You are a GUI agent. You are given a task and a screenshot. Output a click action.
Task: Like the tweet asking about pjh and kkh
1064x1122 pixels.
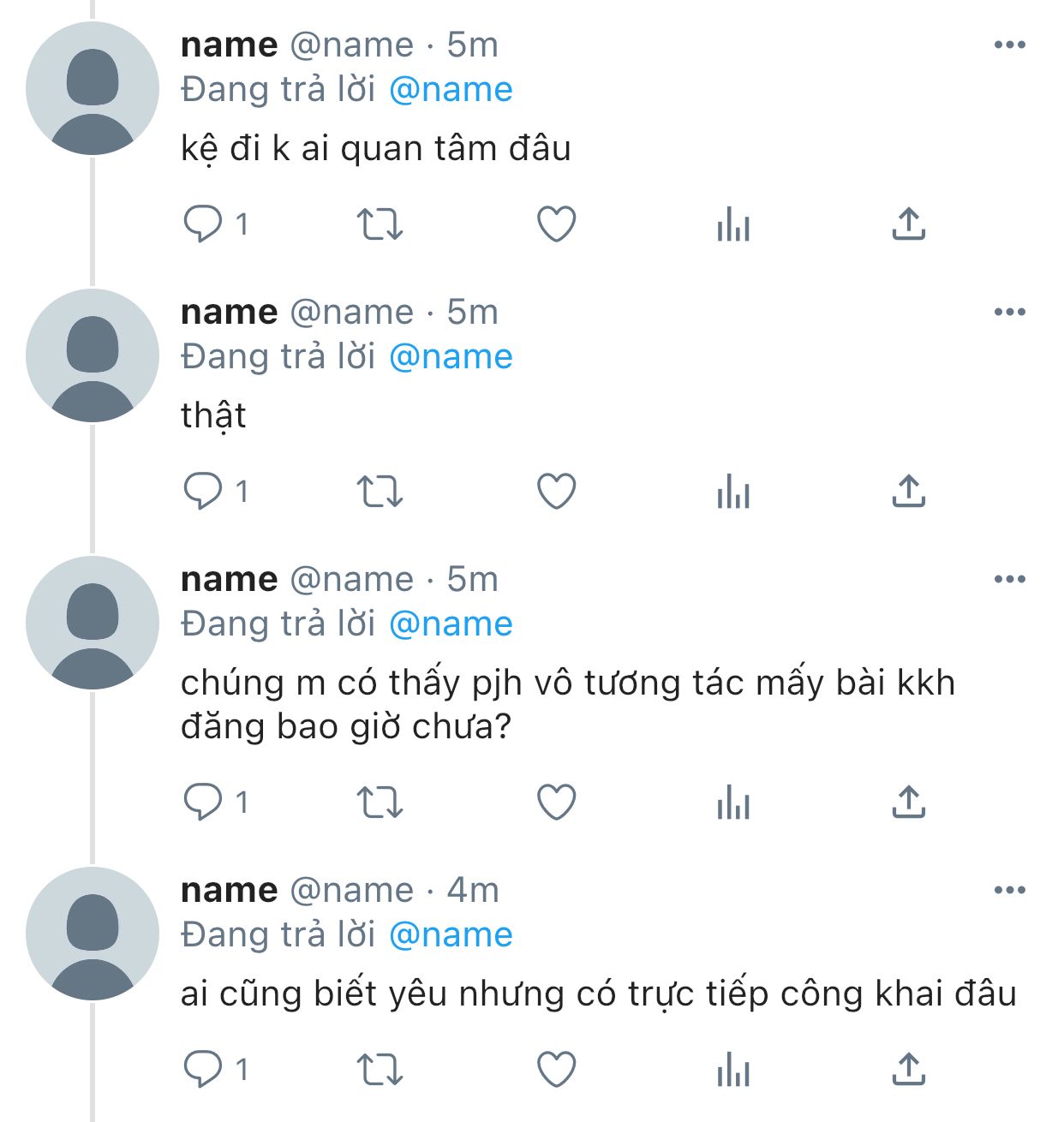556,803
